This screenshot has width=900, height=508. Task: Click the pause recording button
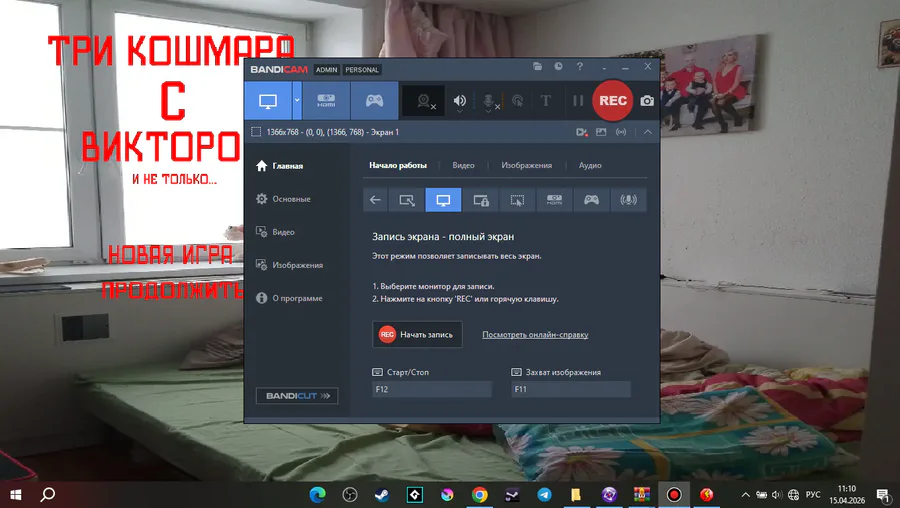(578, 101)
